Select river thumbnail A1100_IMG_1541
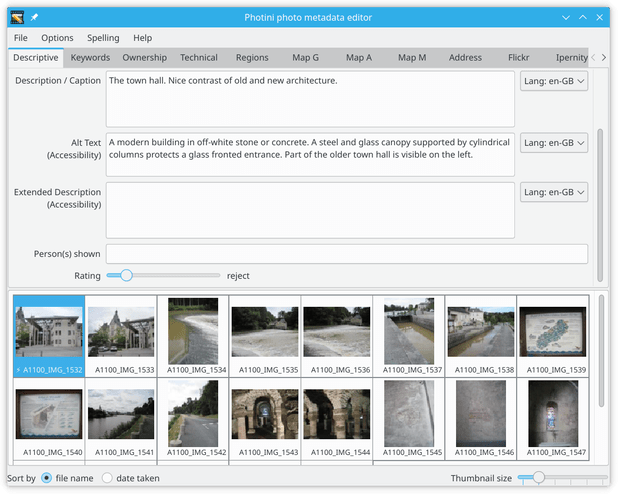This screenshot has width=618, height=494. point(121,419)
